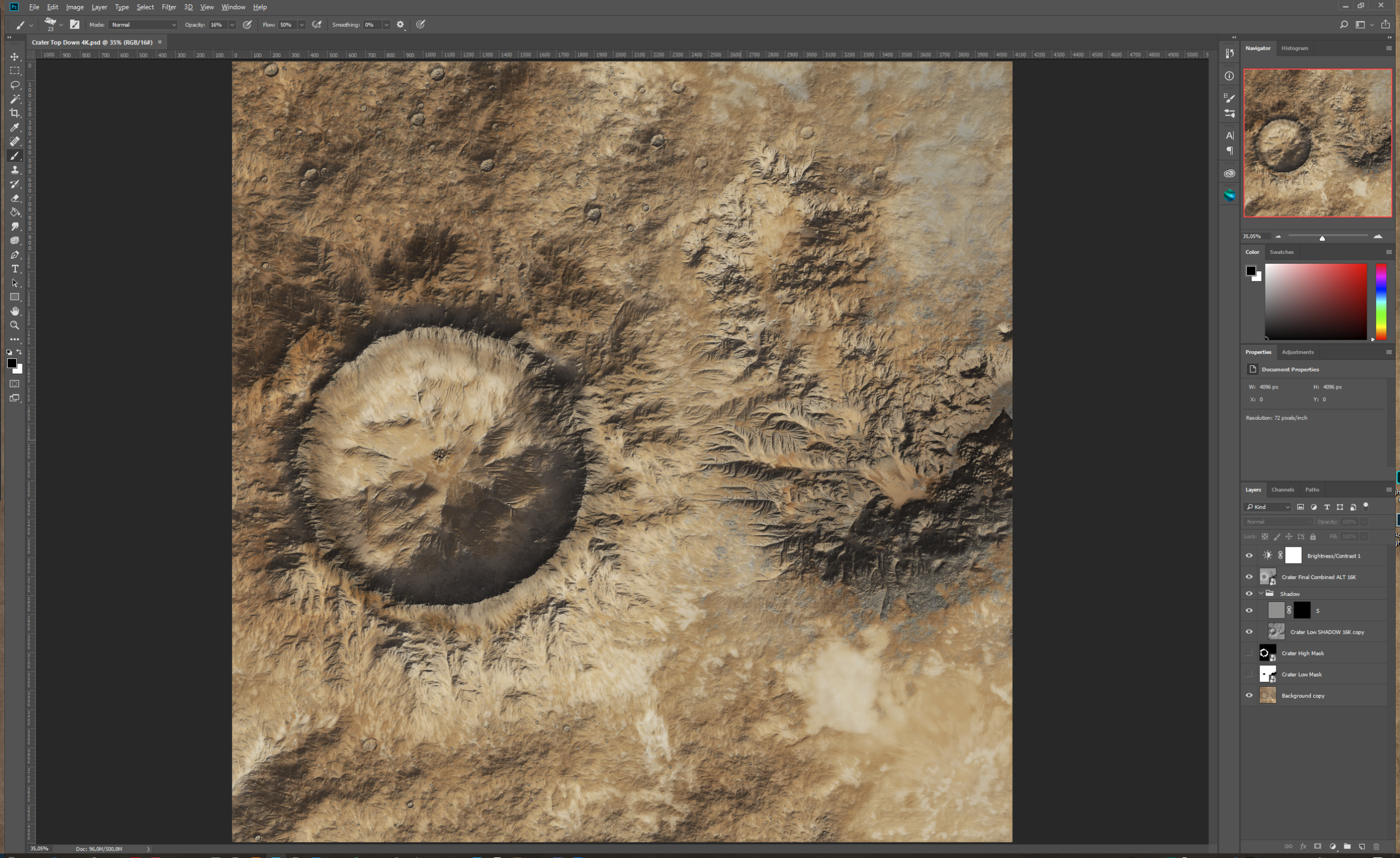Switch to the Adjustments tab
The image size is (1400, 858).
[1297, 352]
